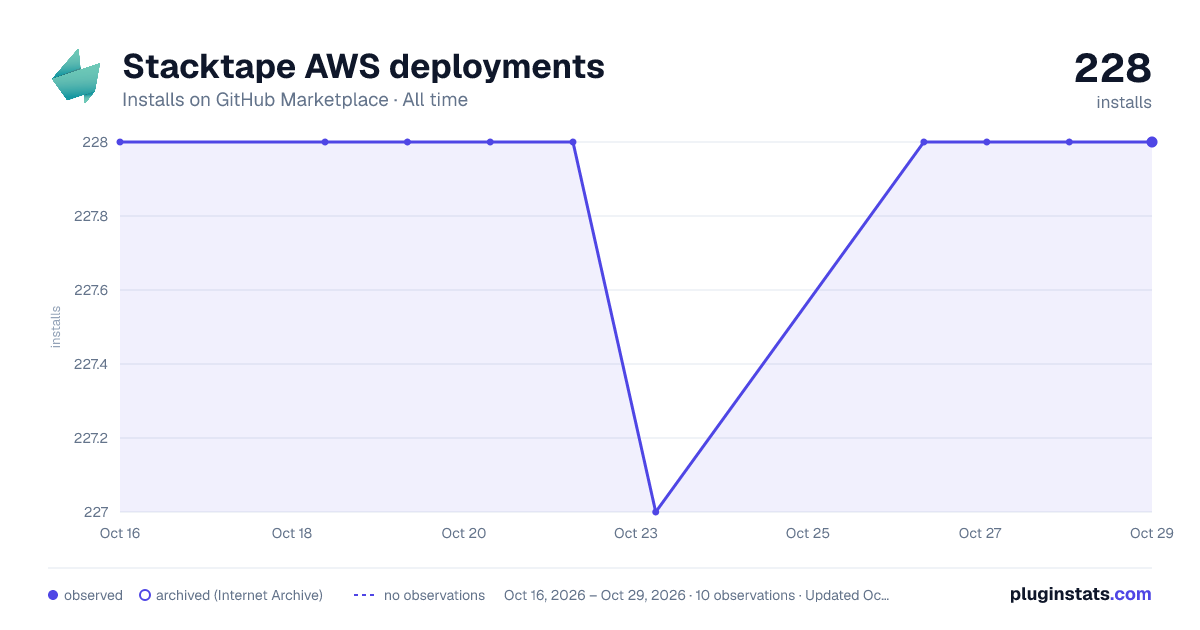Image resolution: width=1200 pixels, height=630 pixels.
Task: Click the y-axis tick label 227.4
Action: point(91,364)
